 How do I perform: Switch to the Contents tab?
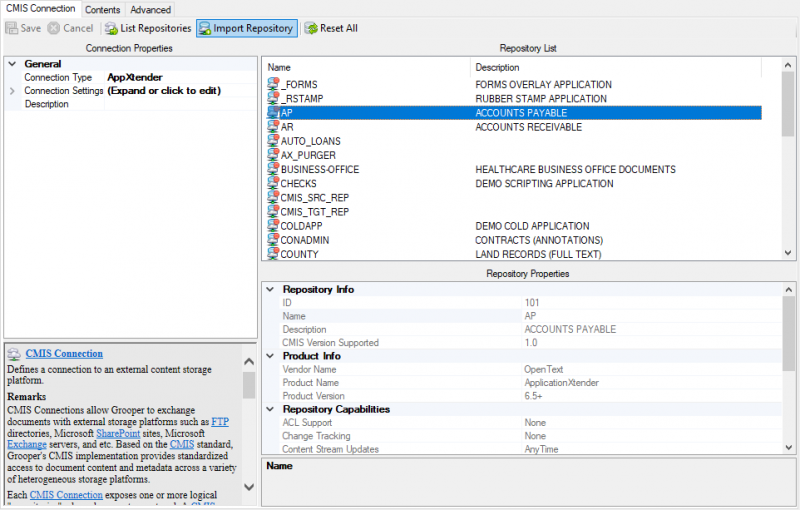coord(102,9)
